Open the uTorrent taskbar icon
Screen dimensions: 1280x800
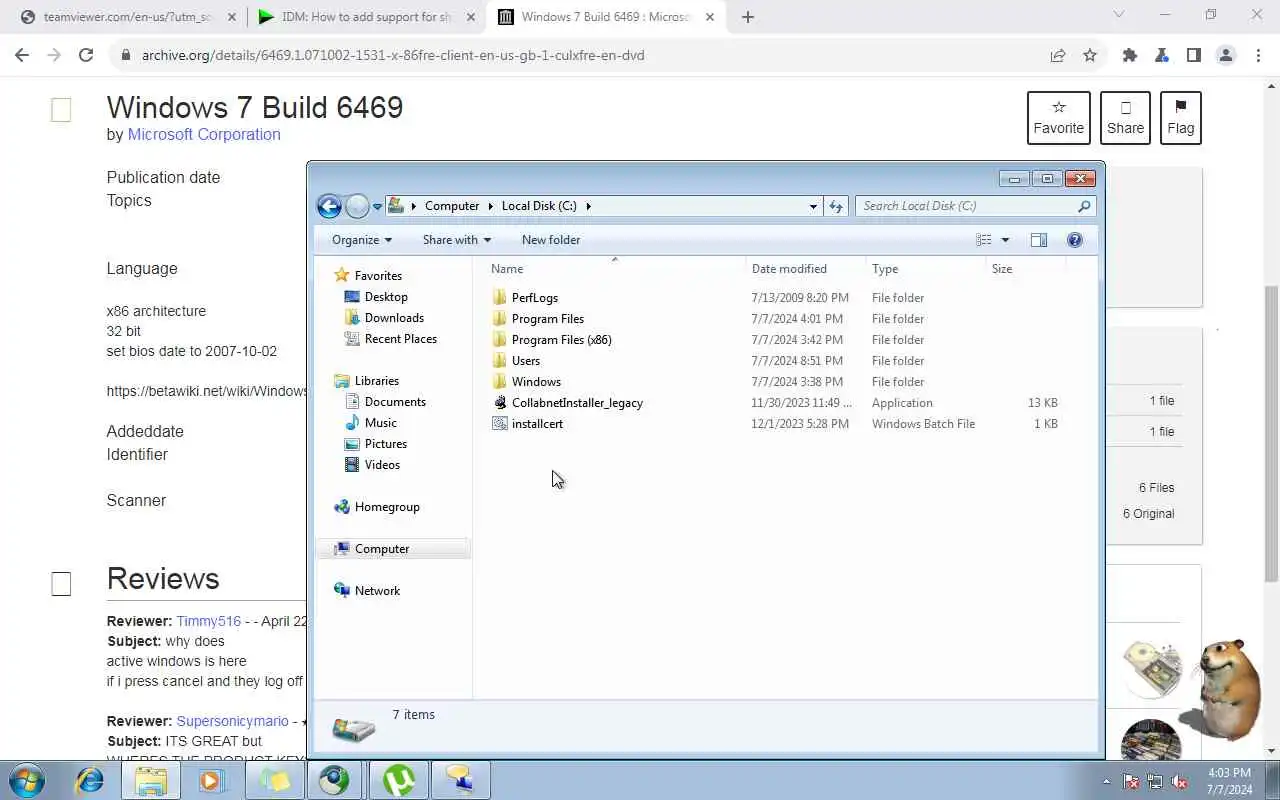(398, 780)
